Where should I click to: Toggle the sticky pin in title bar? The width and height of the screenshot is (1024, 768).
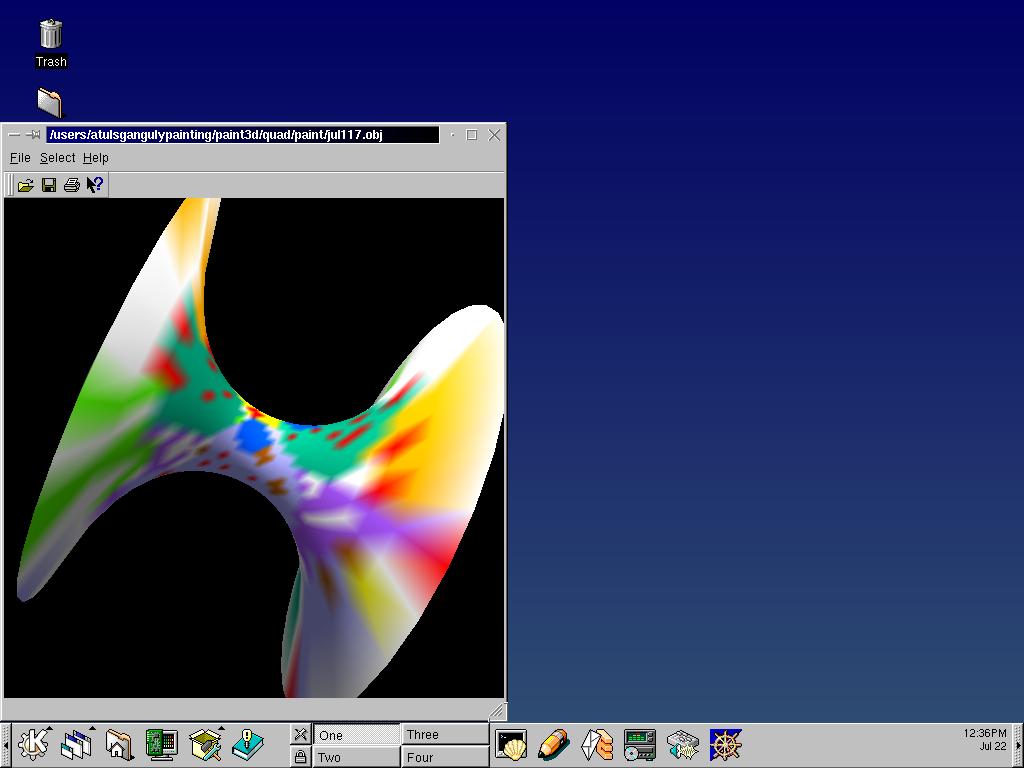tap(33, 135)
